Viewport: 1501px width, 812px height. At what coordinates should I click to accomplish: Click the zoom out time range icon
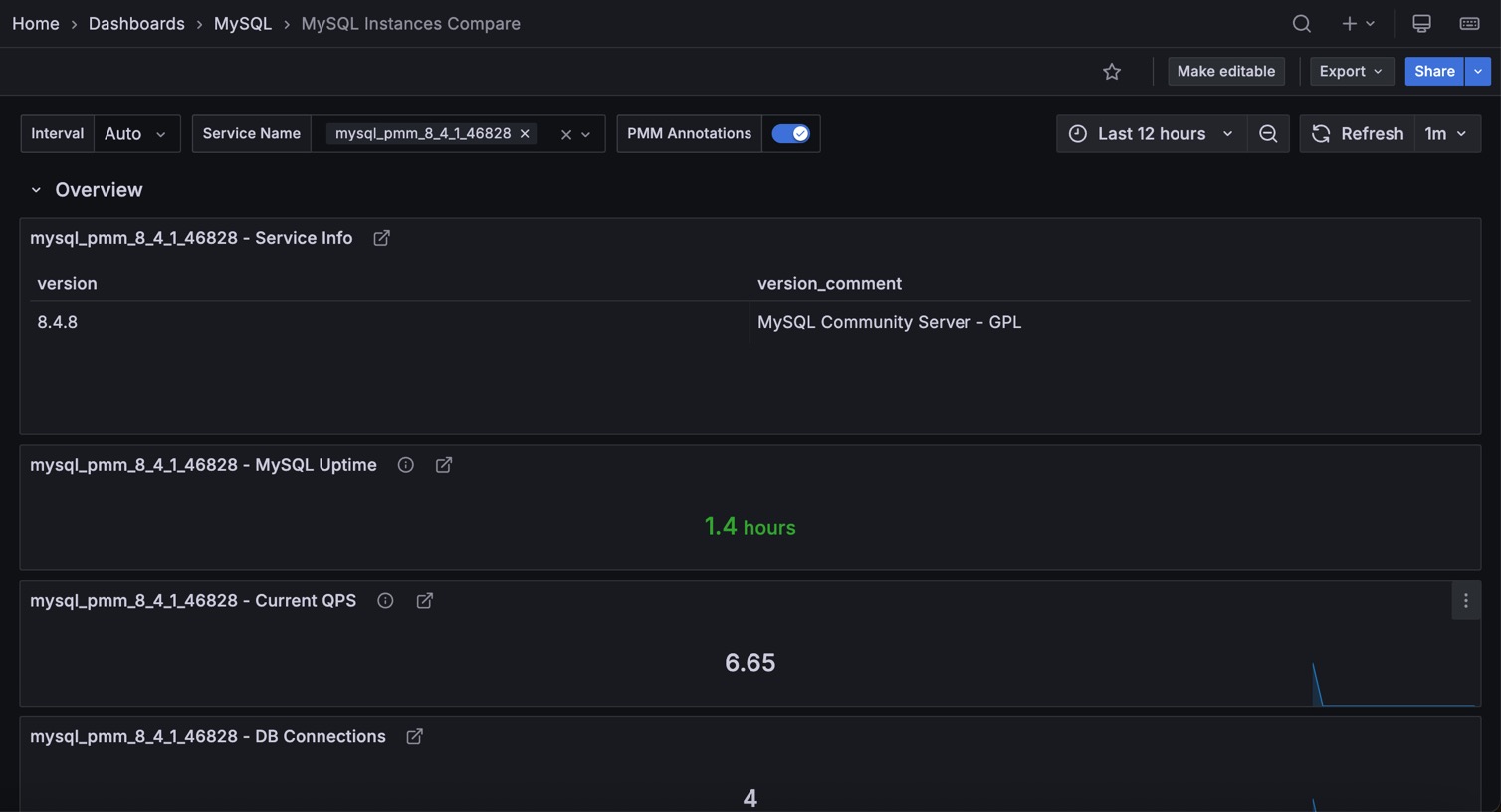tap(1267, 133)
